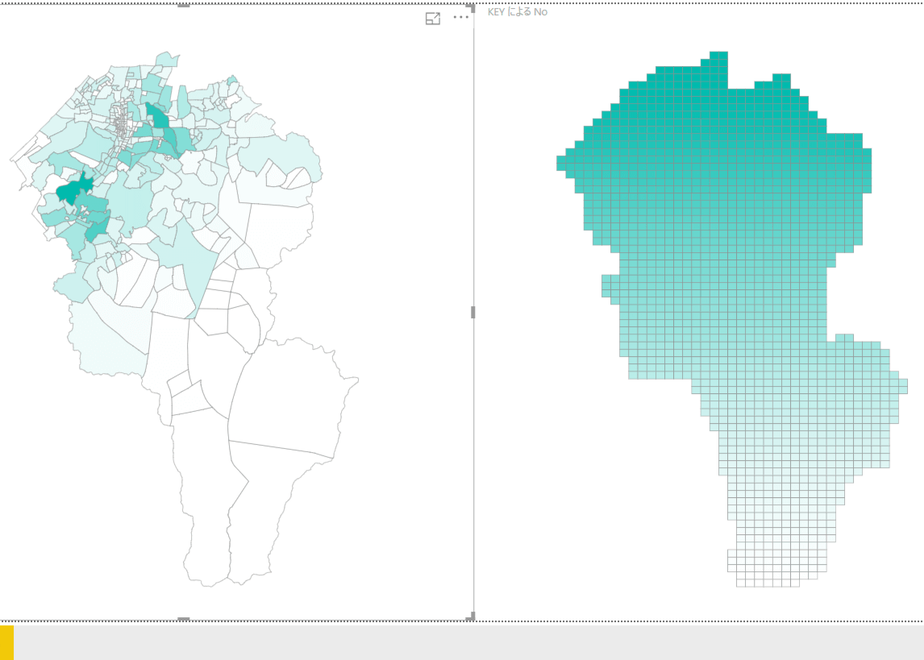Image resolution: width=924 pixels, height=660 pixels.
Task: Click the right-edge middle resize handle
Action: pyautogui.click(x=473, y=312)
